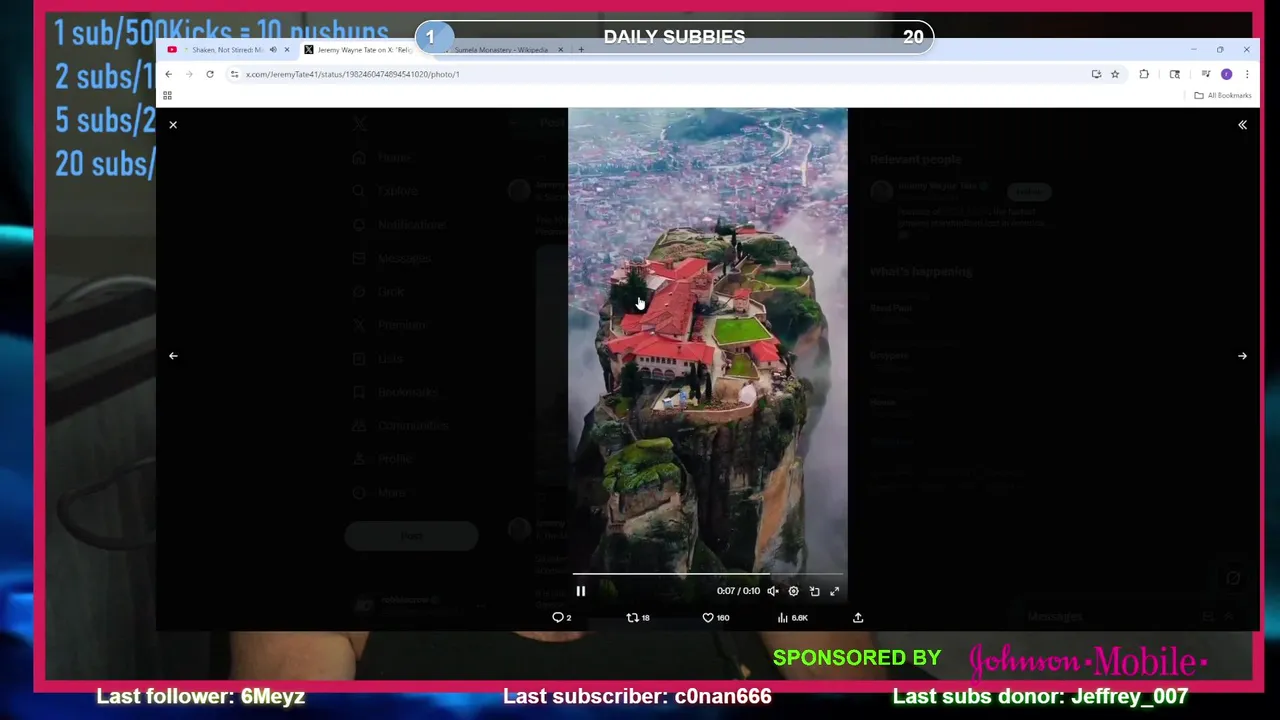Open the browser extensions puzzle icon
1280x720 pixels.
coord(1144,74)
